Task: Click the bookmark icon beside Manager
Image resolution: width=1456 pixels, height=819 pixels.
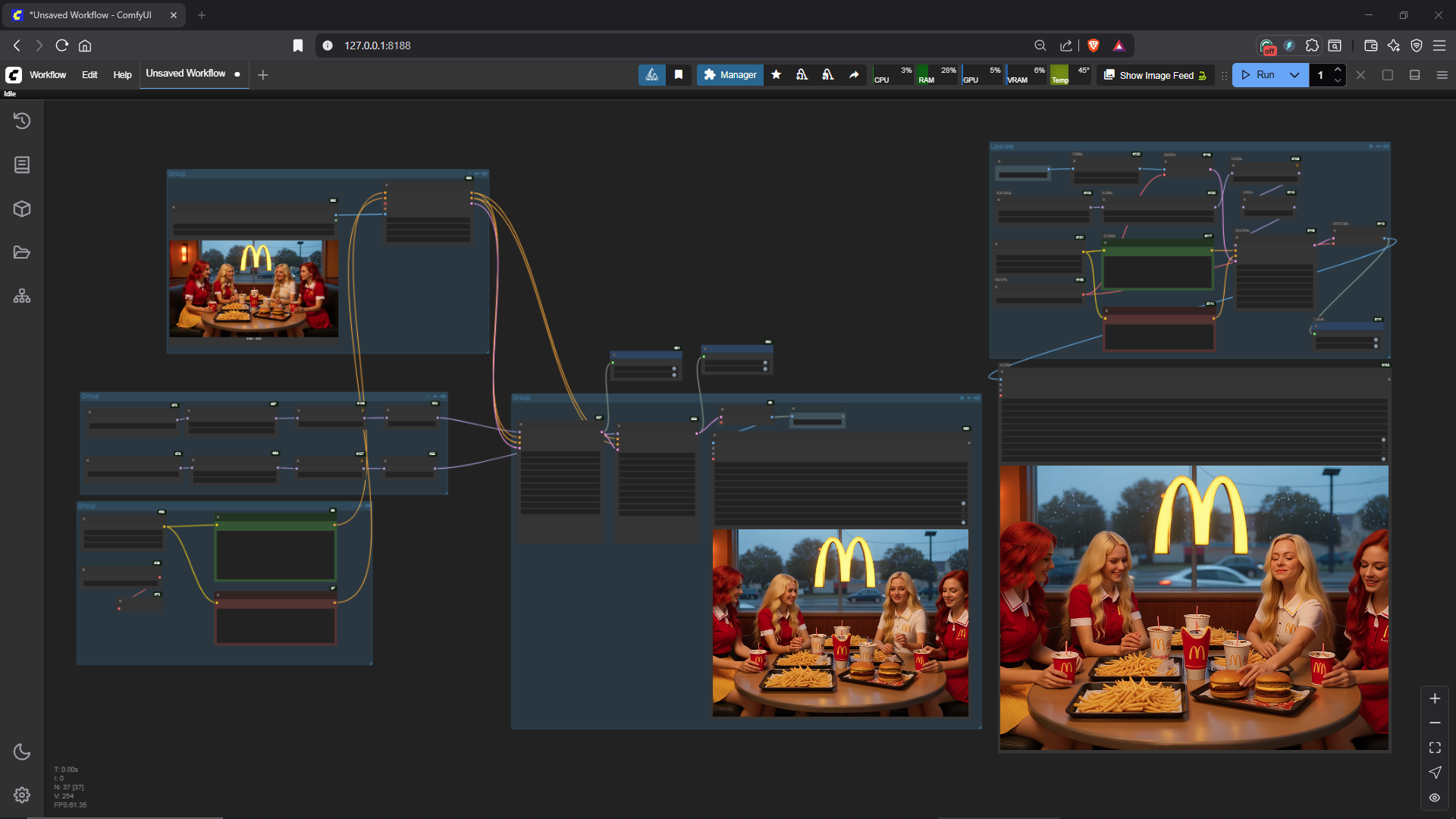Action: click(679, 74)
